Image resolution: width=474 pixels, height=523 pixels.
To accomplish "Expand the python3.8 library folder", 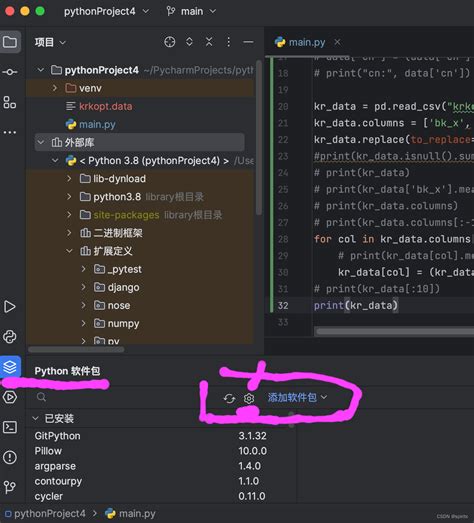I will [x=69, y=197].
